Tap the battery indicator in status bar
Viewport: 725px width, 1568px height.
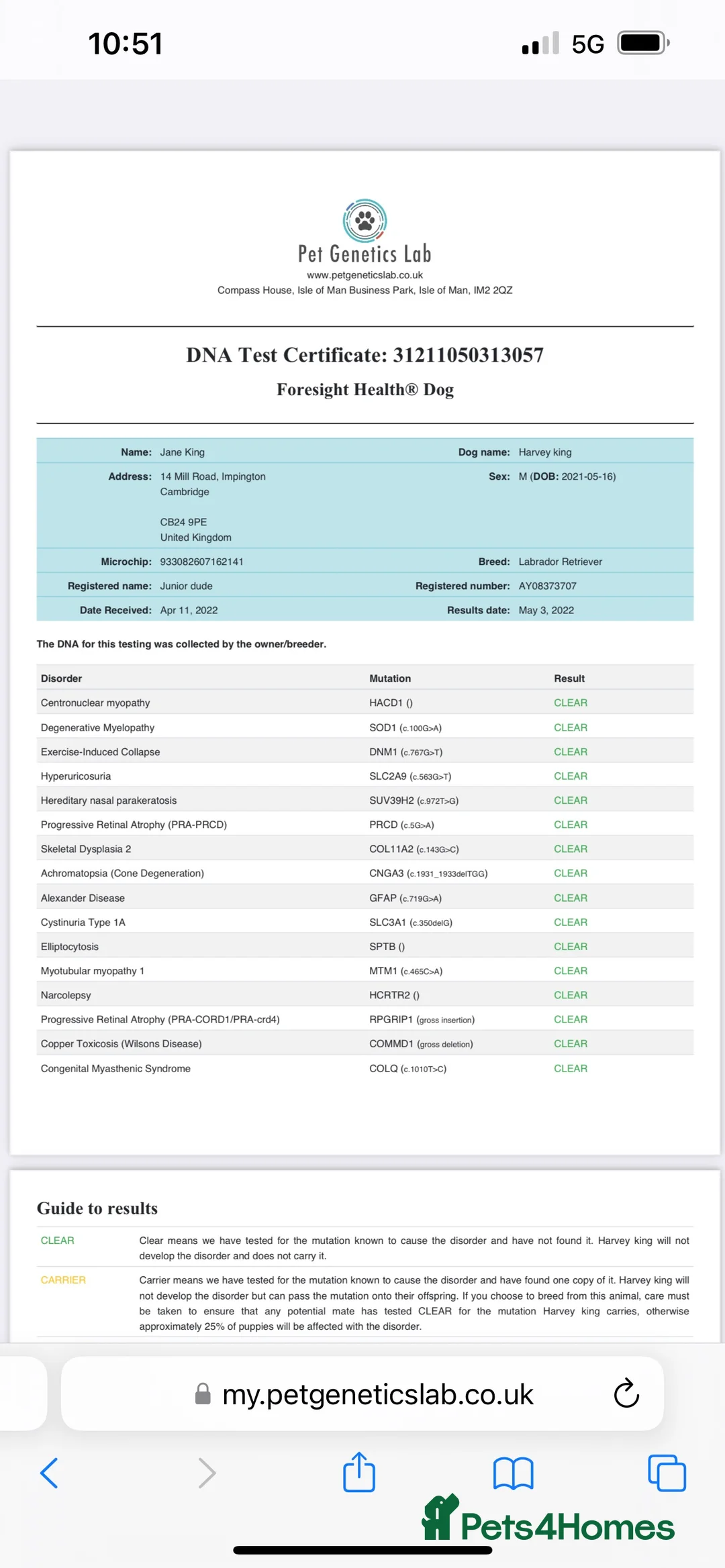(642, 44)
